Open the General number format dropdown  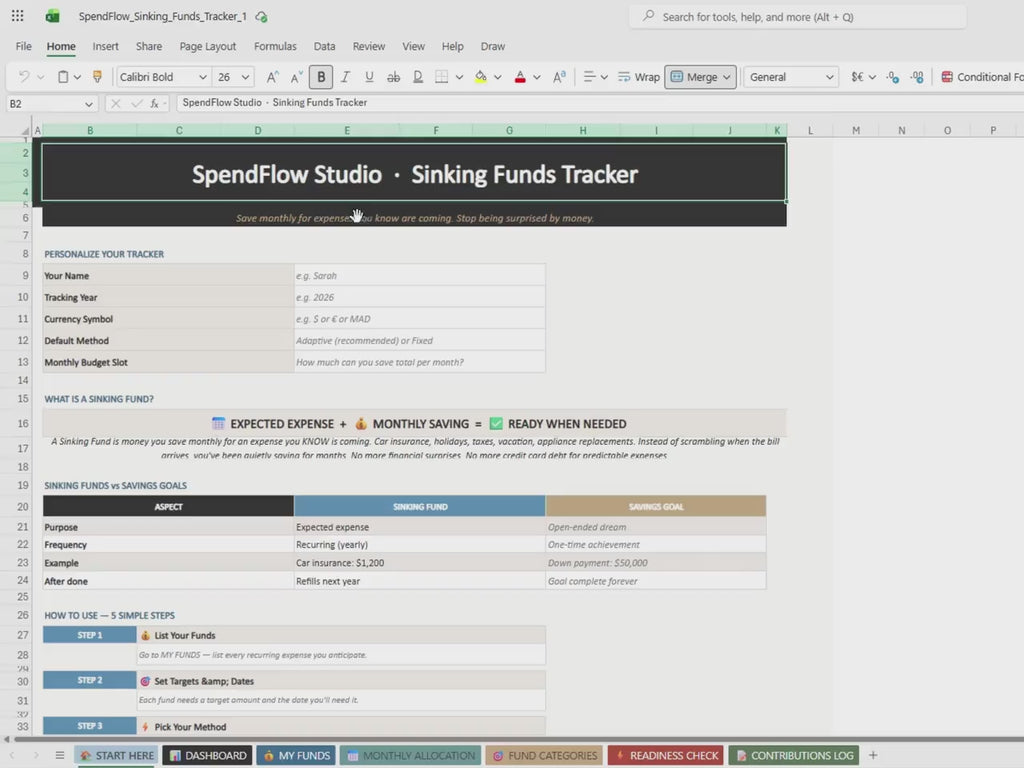pyautogui.click(x=791, y=77)
